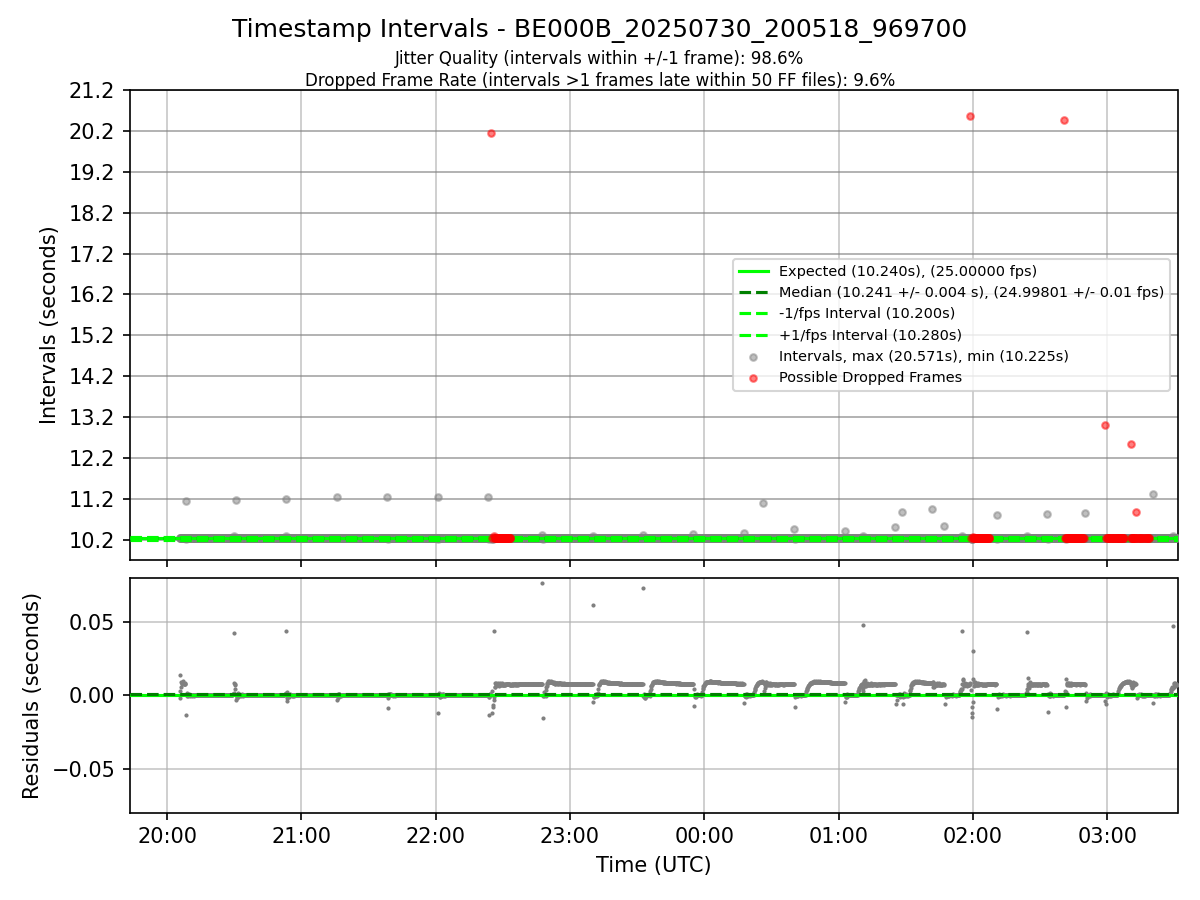Click the plot title 'Timestamp Intervals - BE000B_20250730_200518_969700'
Viewport: 1200px width, 900px height.
599,29
